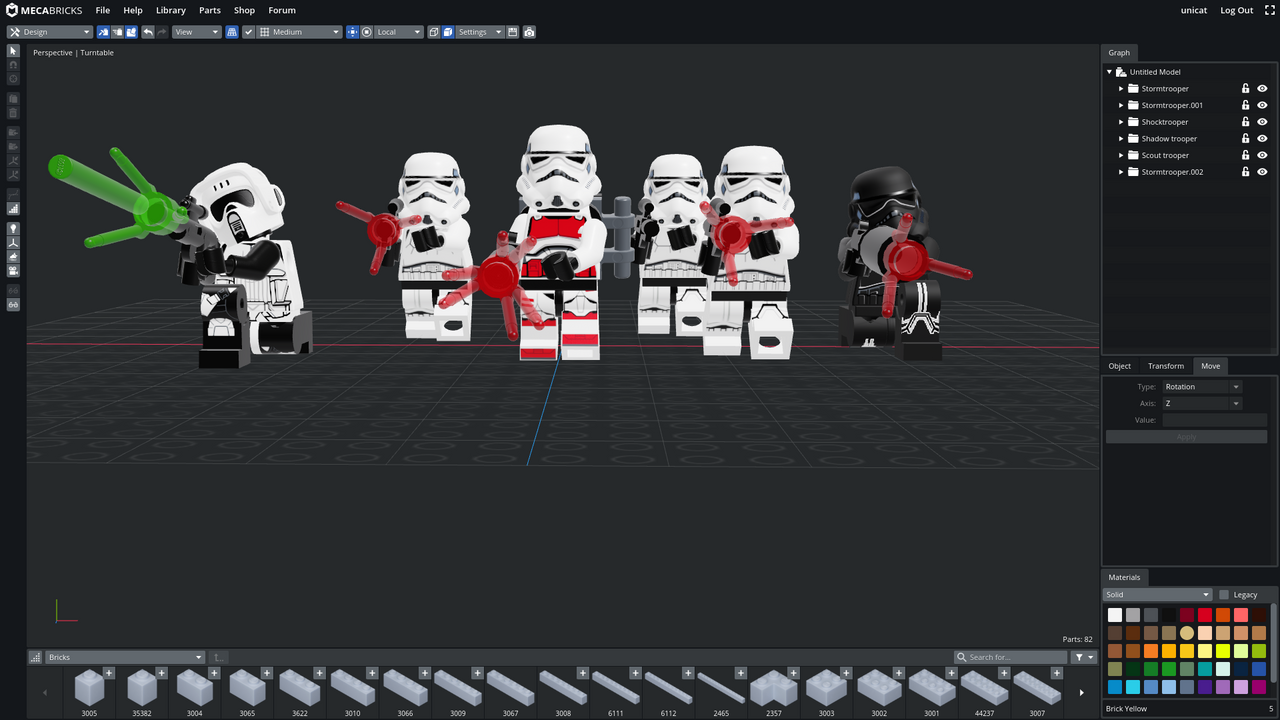Switch to the Object tab
The image size is (1280, 720).
(1120, 366)
